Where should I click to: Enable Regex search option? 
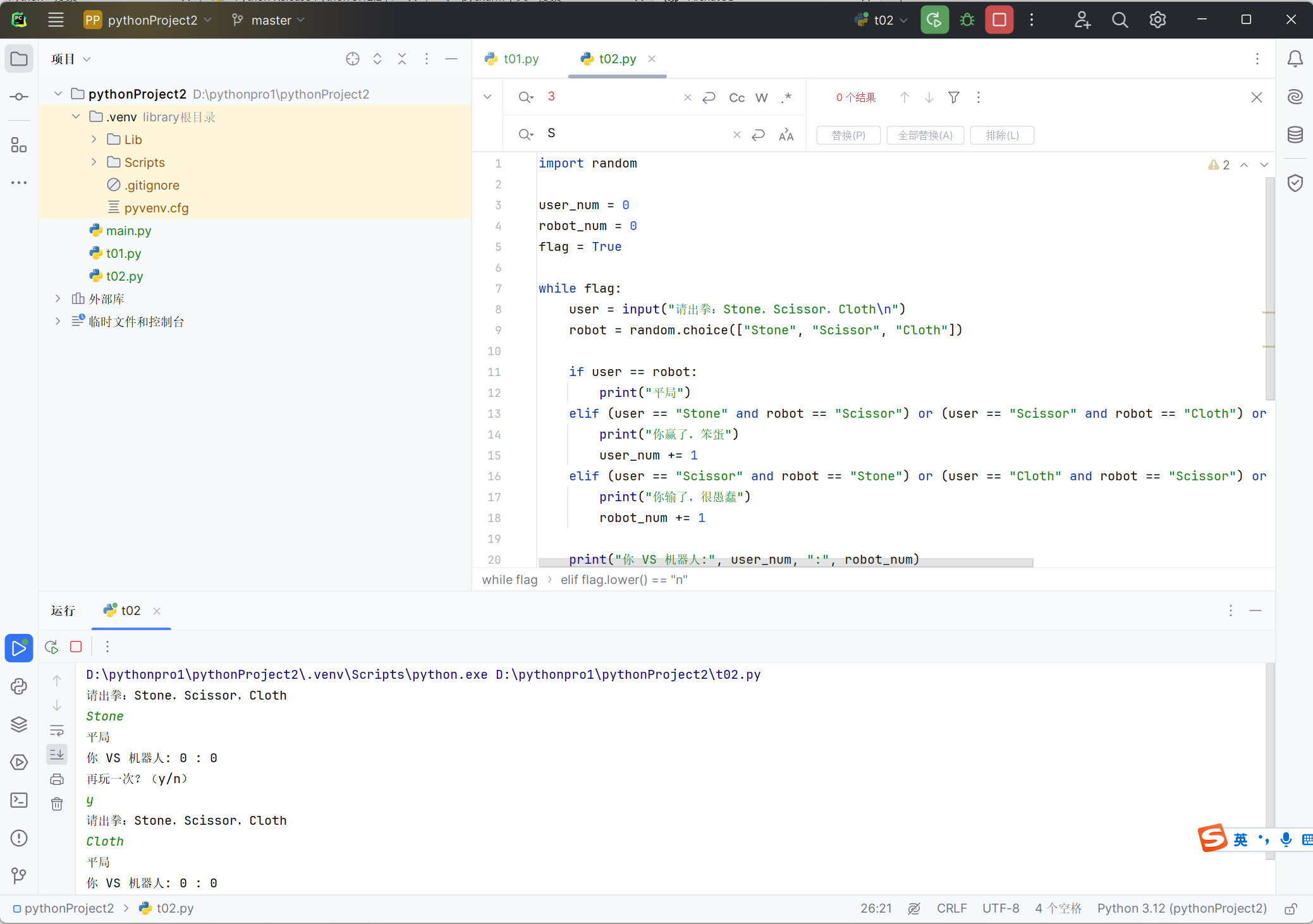pos(786,97)
